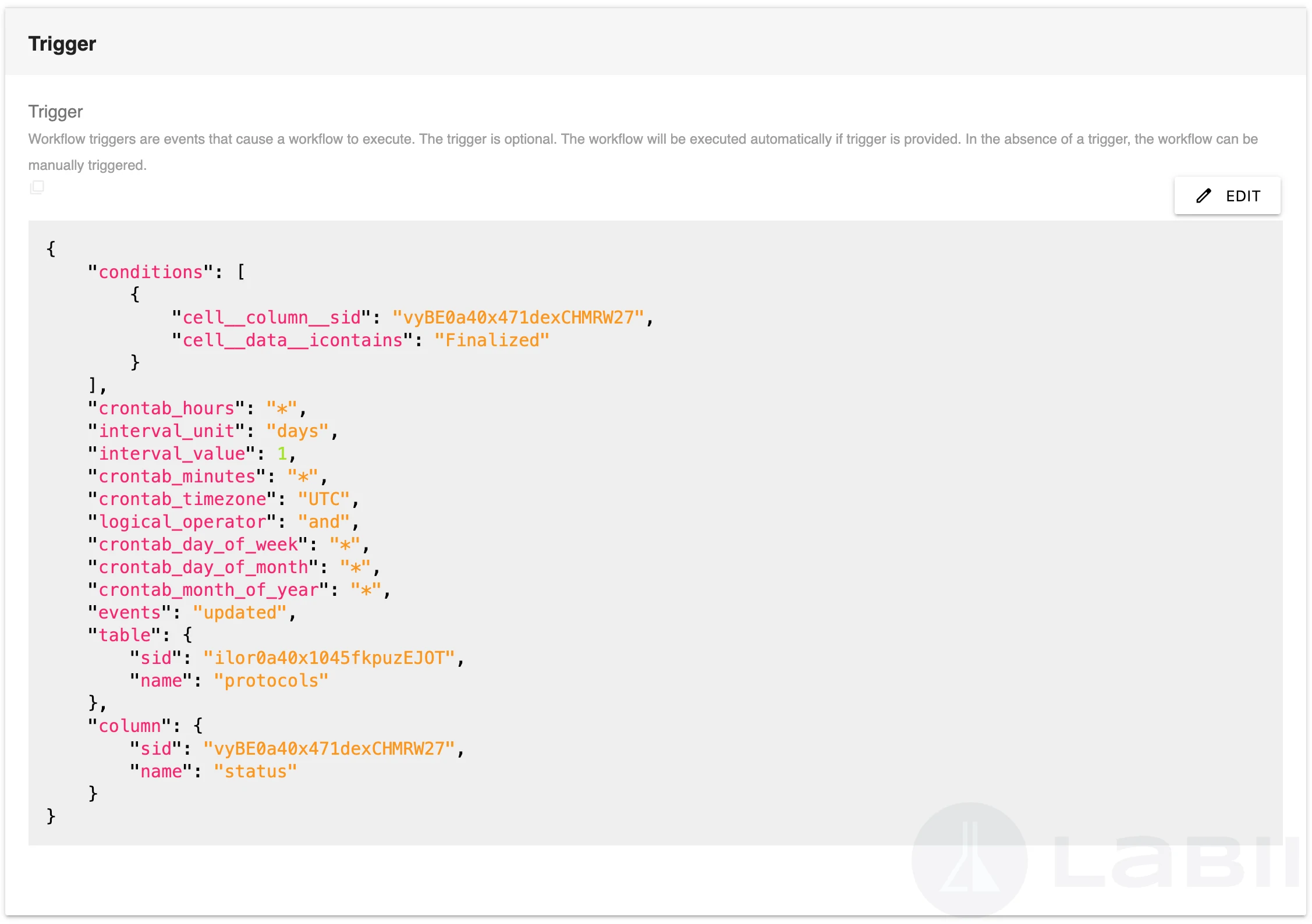Viewport: 1312px width, 924px height.
Task: Click the "and" logical_operator value
Action: coord(324,522)
